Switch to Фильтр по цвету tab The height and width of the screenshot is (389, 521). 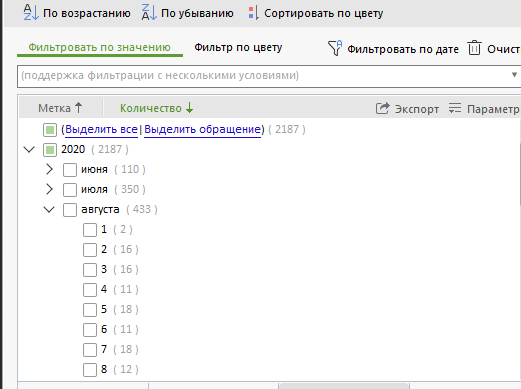click(x=238, y=47)
